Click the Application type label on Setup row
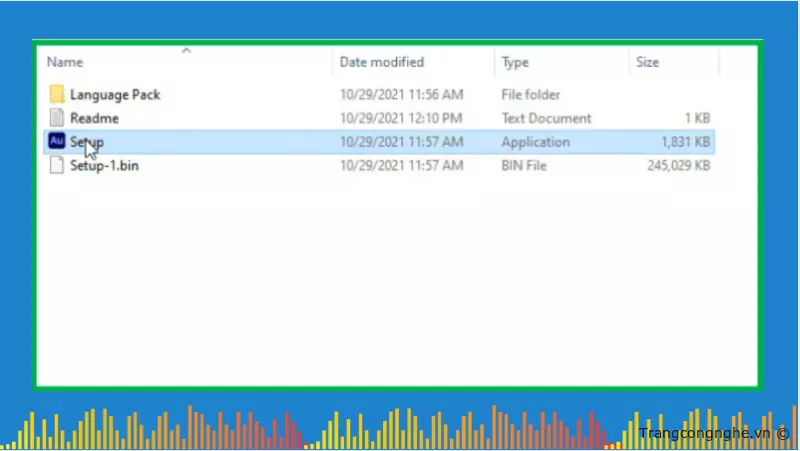Image resolution: width=800 pixels, height=451 pixels. coord(535,142)
